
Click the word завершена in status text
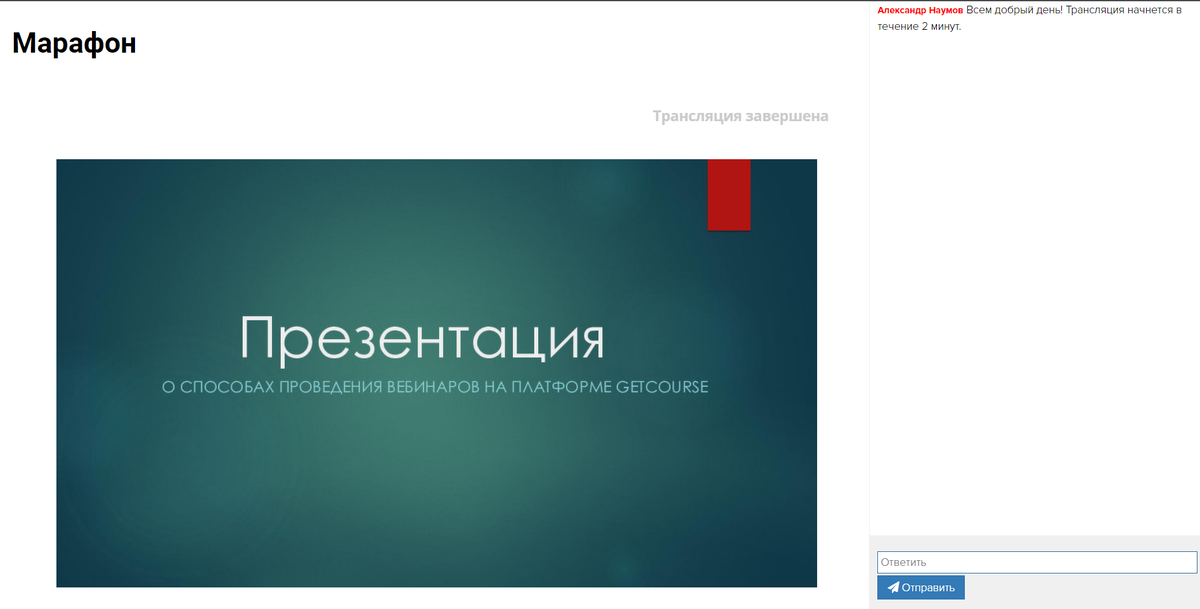pyautogui.click(x=786, y=116)
